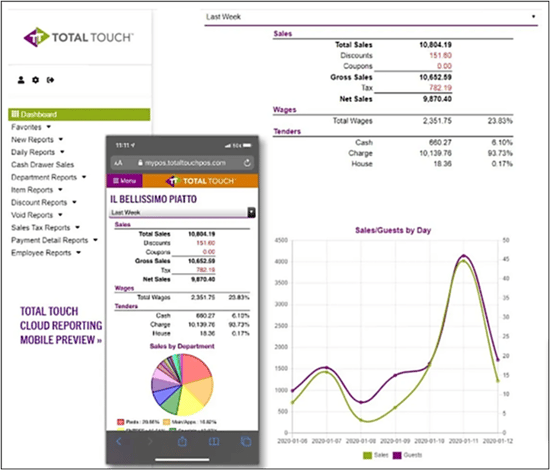Expand the Sales Tax Reports menu
The width and height of the screenshot is (550, 470).
pyautogui.click(x=45, y=228)
